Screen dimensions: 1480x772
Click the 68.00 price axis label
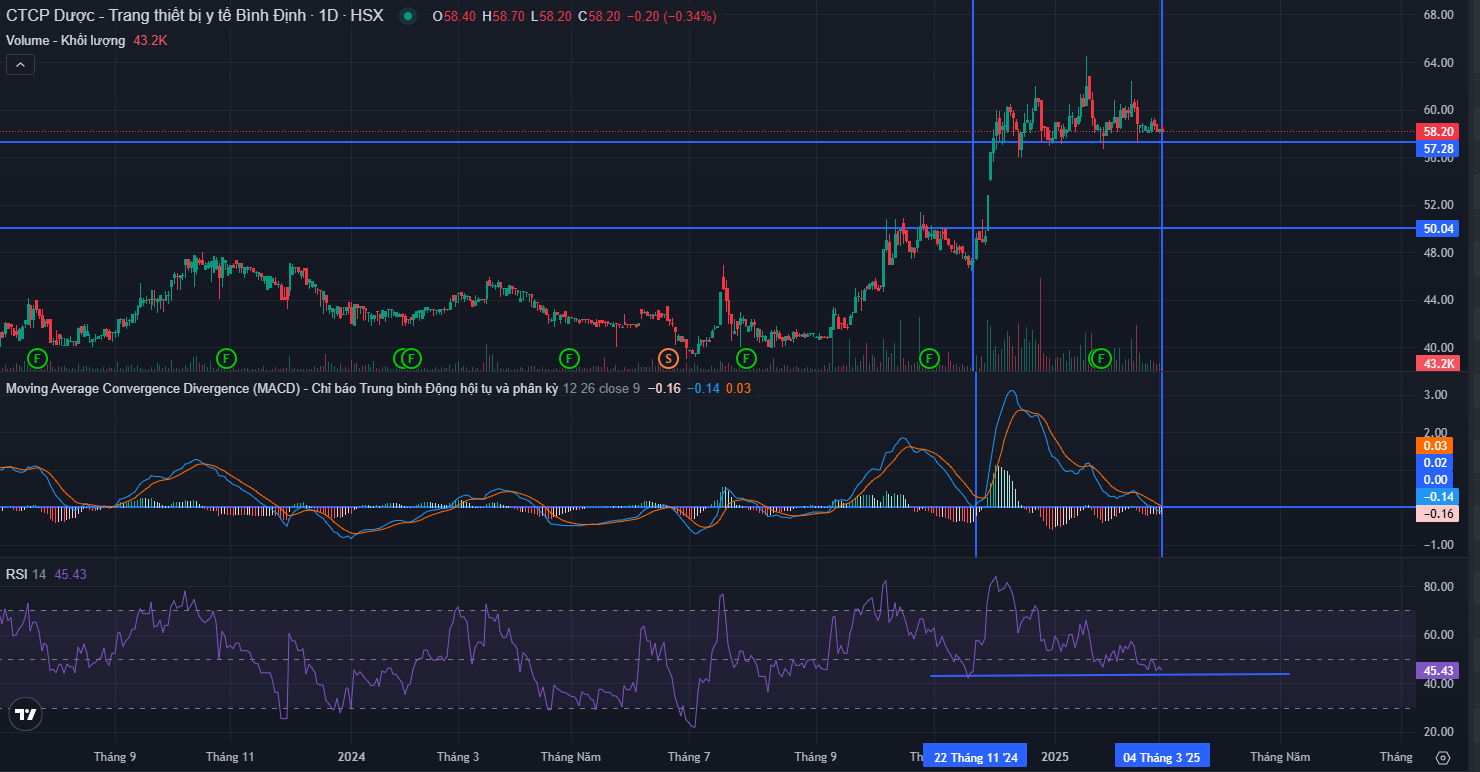click(1438, 15)
